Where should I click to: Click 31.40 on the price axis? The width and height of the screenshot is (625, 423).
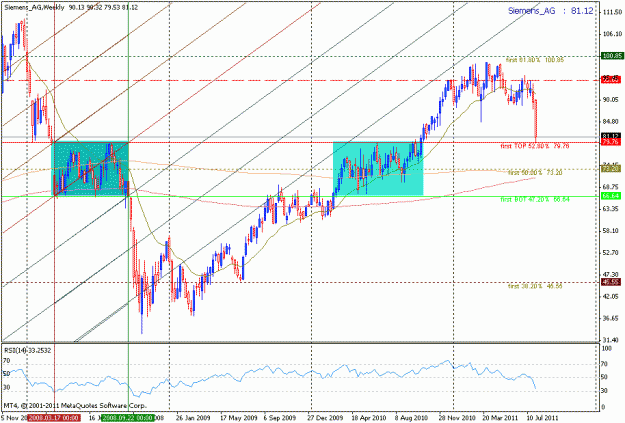coord(612,340)
